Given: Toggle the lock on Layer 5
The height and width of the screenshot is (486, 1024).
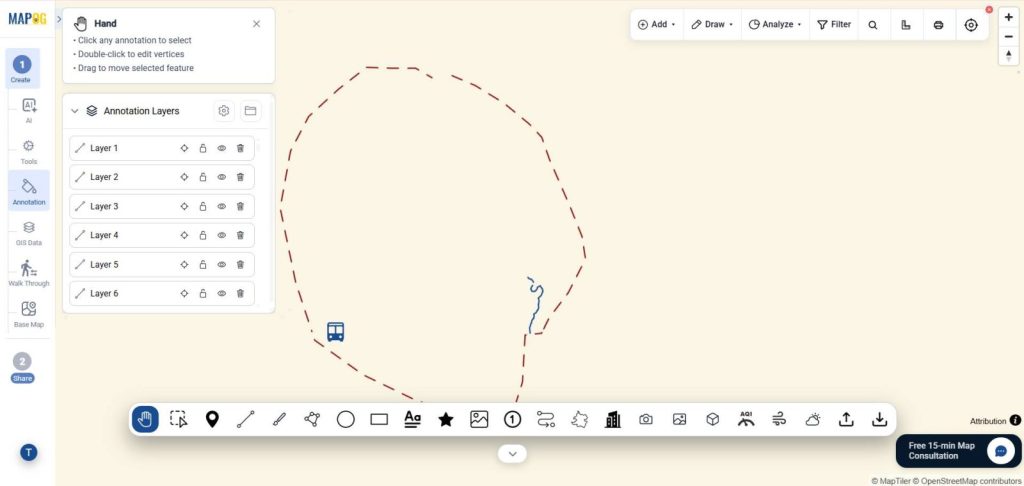Looking at the screenshot, I should 202,265.
